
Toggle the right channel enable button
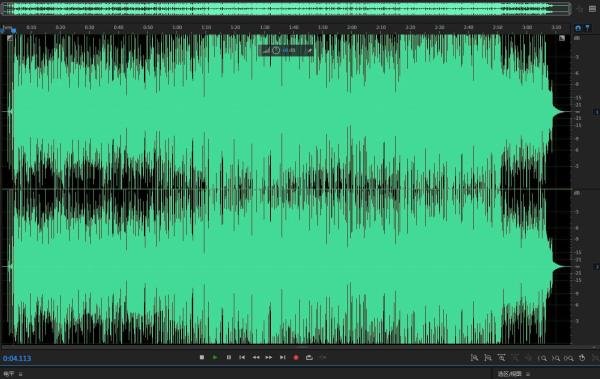point(596,266)
